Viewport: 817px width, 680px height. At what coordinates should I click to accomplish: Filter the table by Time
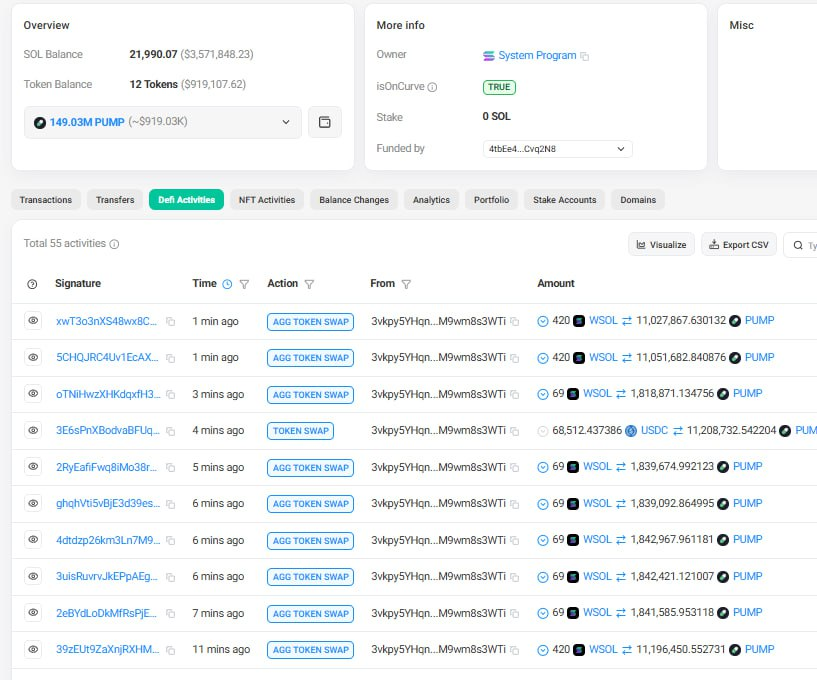[244, 284]
